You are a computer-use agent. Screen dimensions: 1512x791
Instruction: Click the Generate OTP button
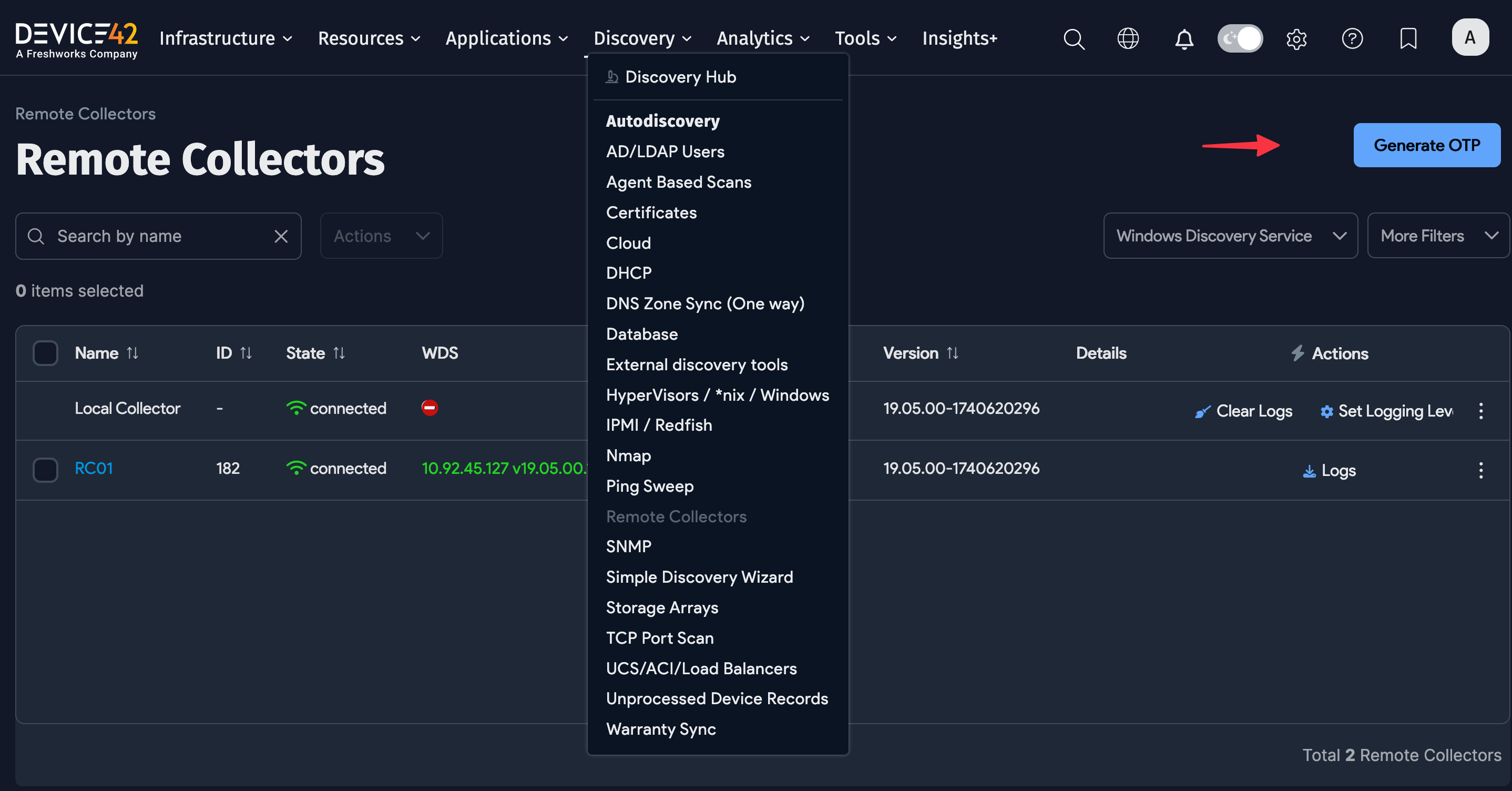pos(1427,145)
